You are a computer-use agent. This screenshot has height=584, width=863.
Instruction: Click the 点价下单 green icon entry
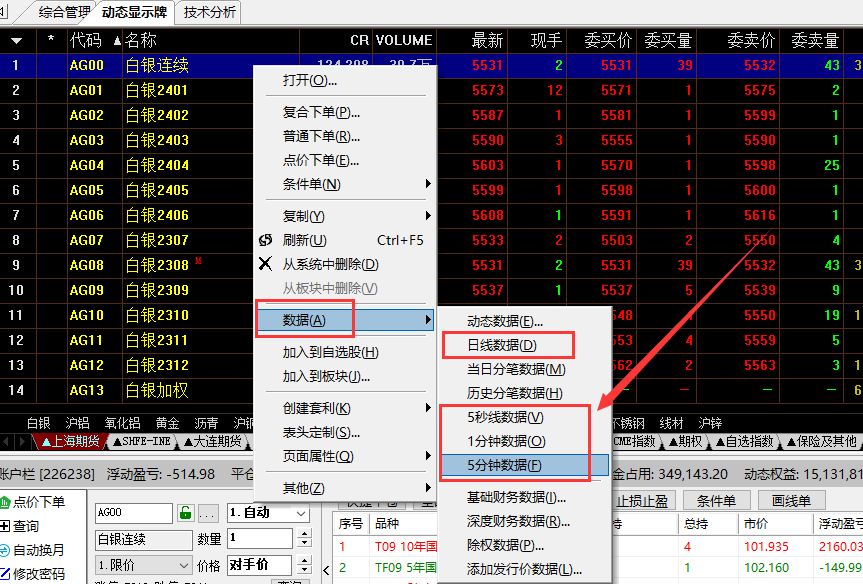[33, 502]
